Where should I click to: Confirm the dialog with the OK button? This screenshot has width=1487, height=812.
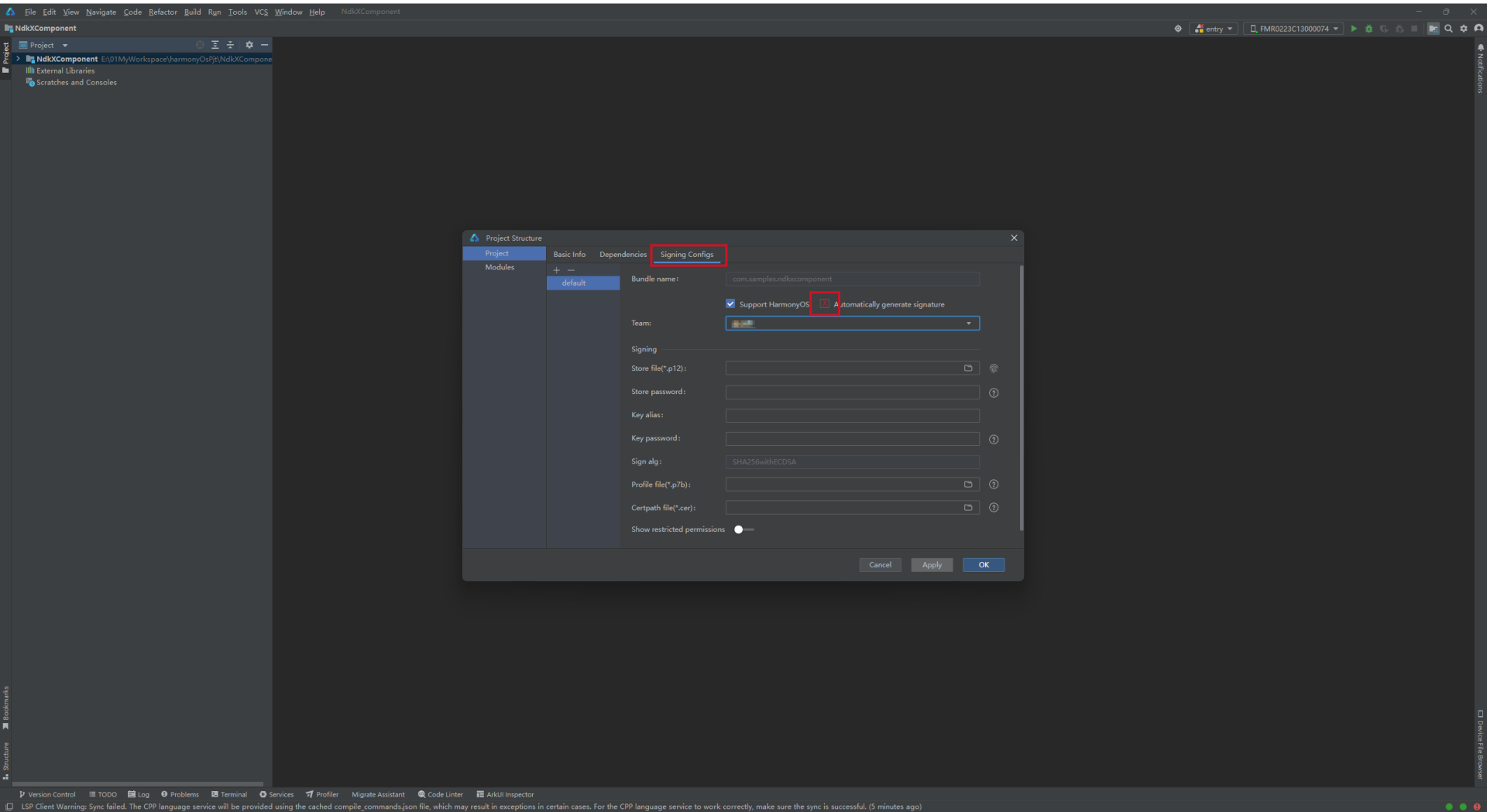[x=984, y=565]
